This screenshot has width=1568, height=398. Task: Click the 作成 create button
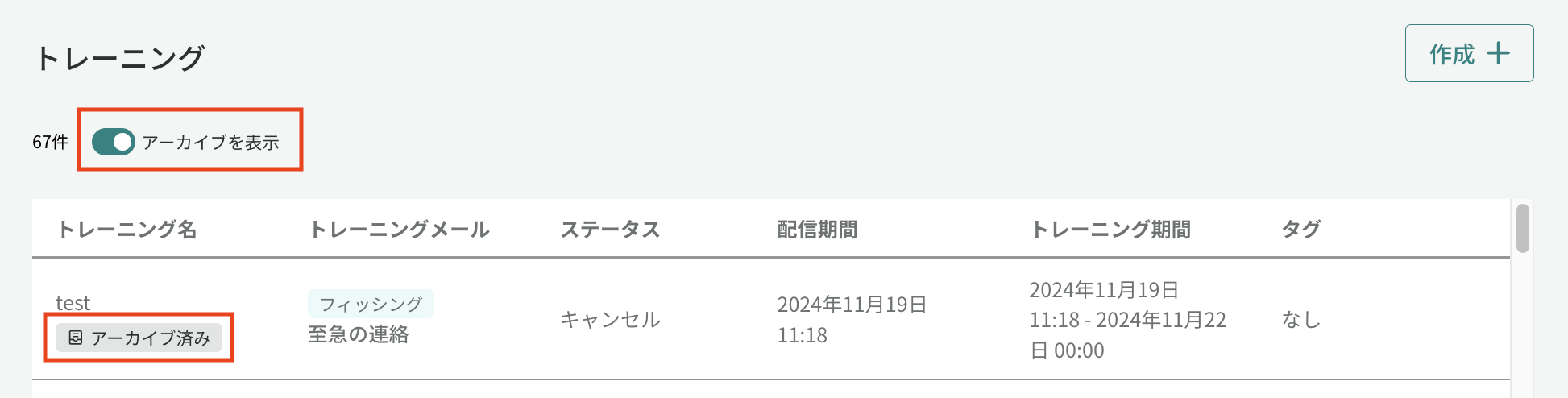coord(1469,53)
